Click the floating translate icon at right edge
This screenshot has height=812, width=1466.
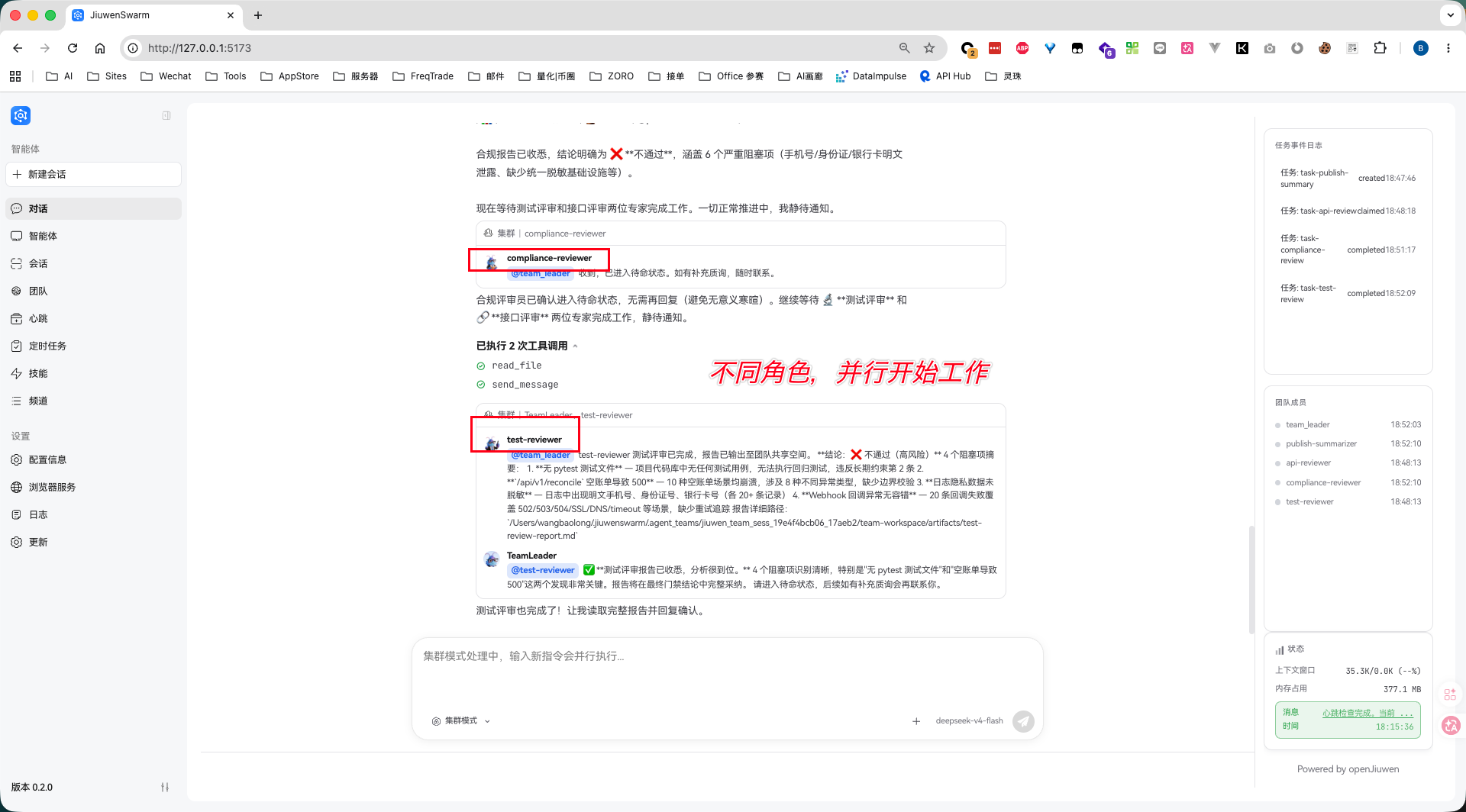(1451, 725)
